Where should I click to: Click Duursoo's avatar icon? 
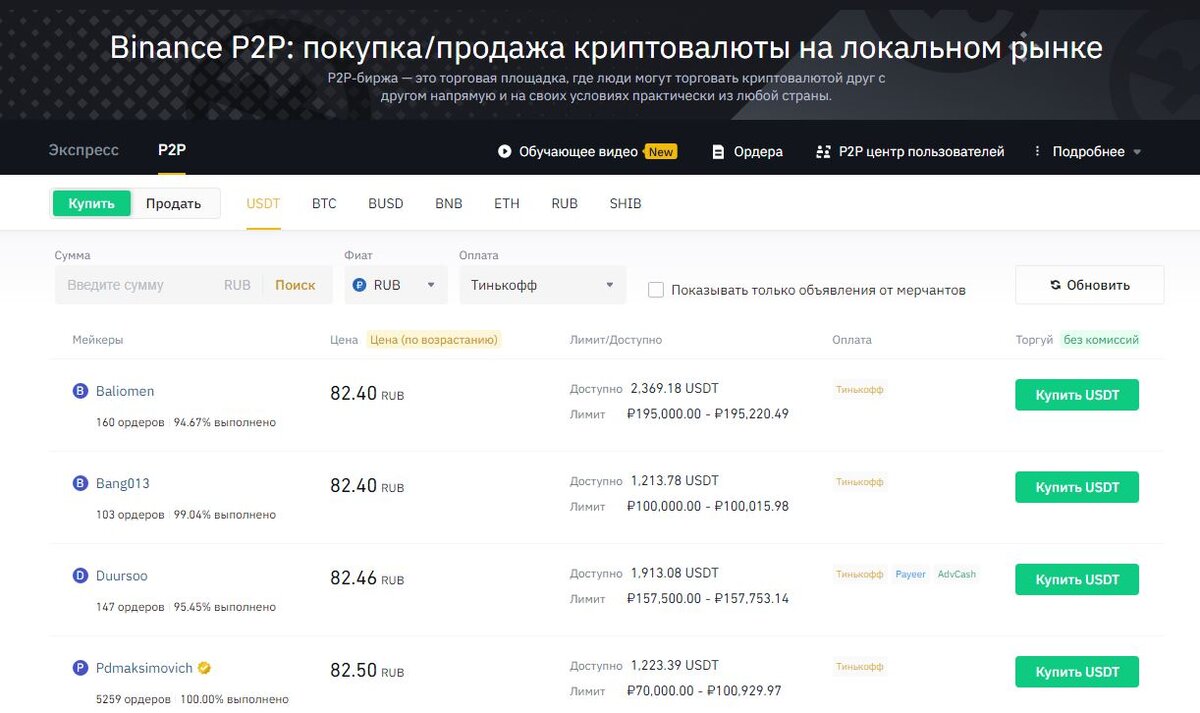click(81, 576)
